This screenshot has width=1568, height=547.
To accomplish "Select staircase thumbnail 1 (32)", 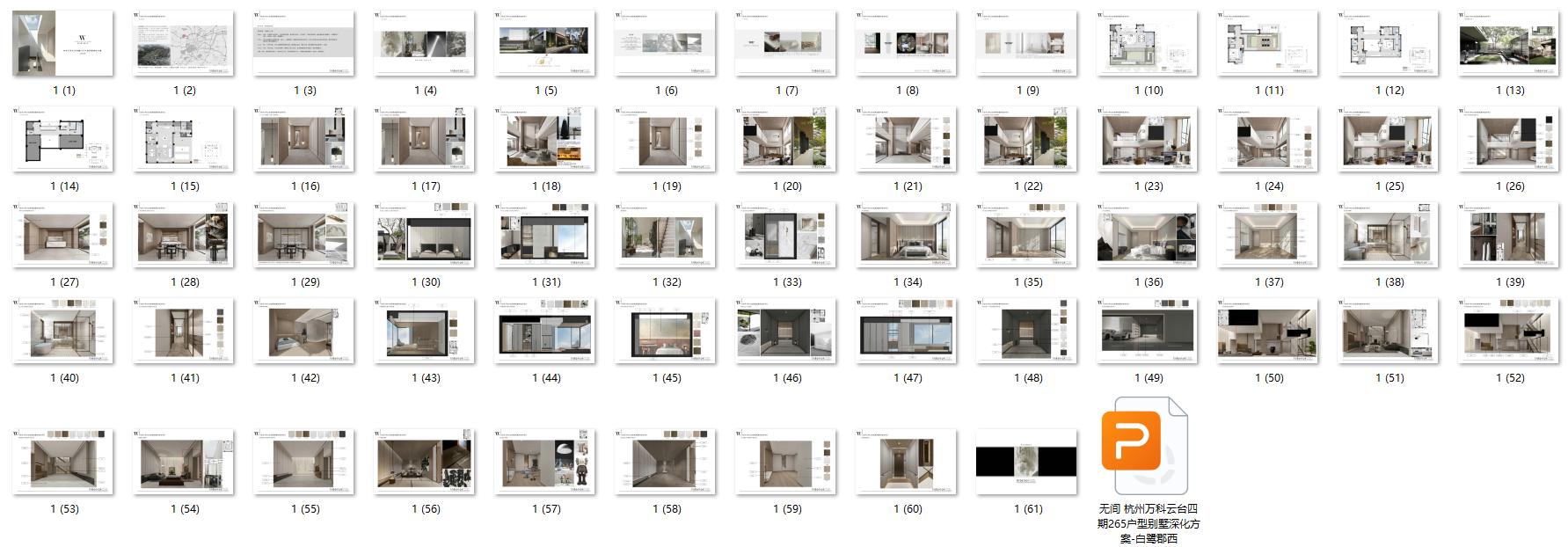I will coord(666,236).
